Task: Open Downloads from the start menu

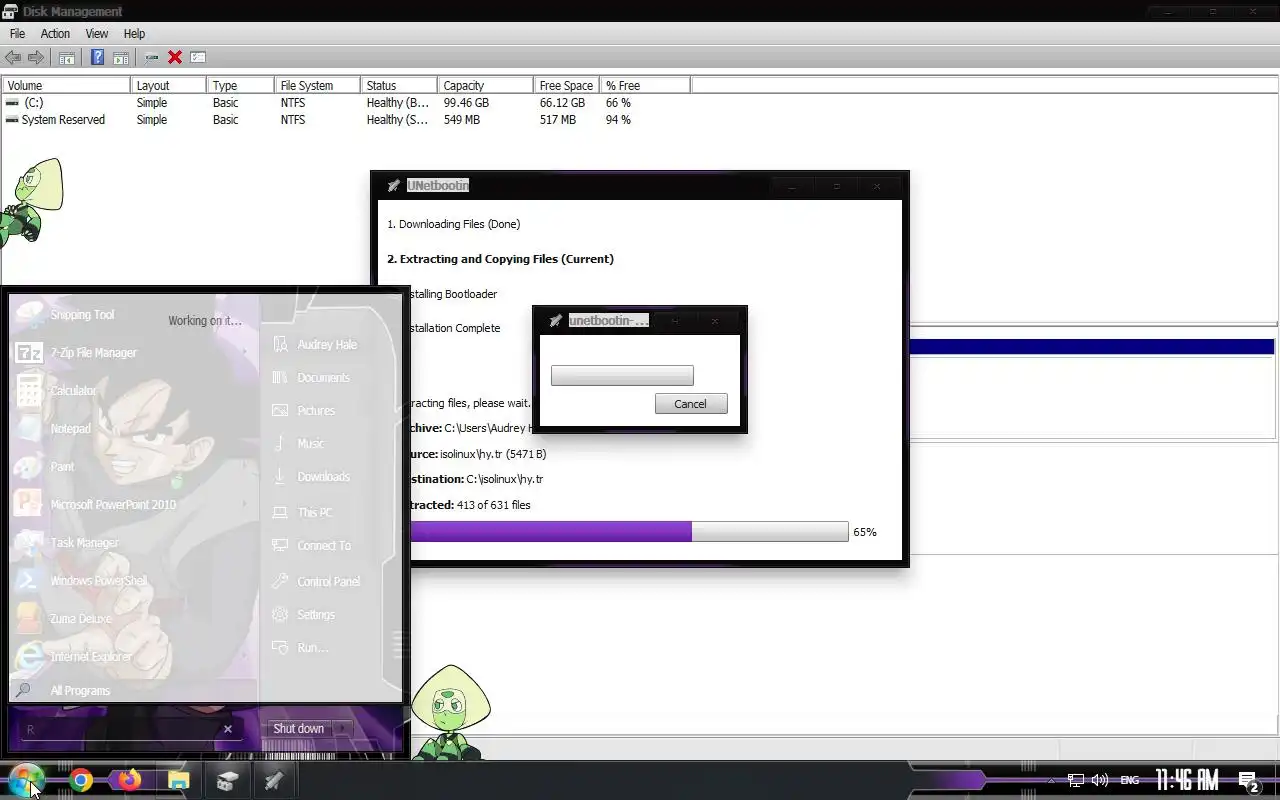Action: point(323,477)
